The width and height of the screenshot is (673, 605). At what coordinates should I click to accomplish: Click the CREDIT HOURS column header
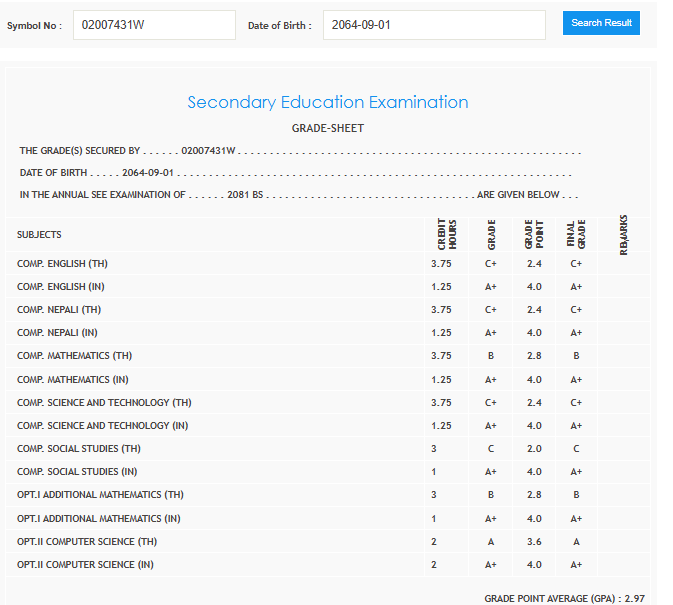[446, 235]
